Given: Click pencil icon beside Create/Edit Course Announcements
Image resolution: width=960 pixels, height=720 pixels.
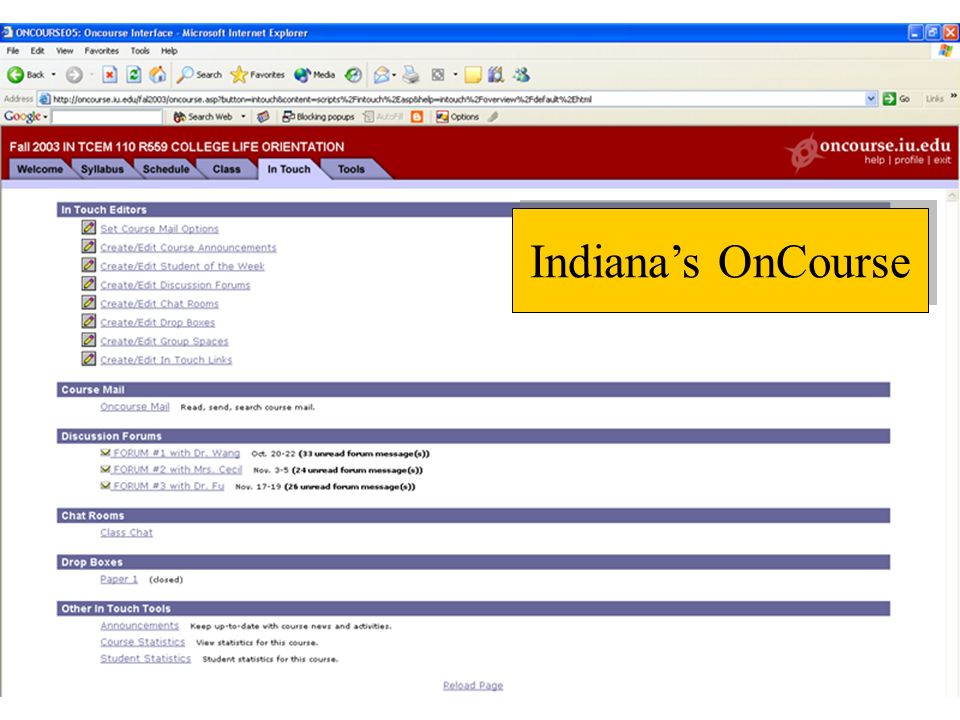Looking at the screenshot, I should 89,246.
